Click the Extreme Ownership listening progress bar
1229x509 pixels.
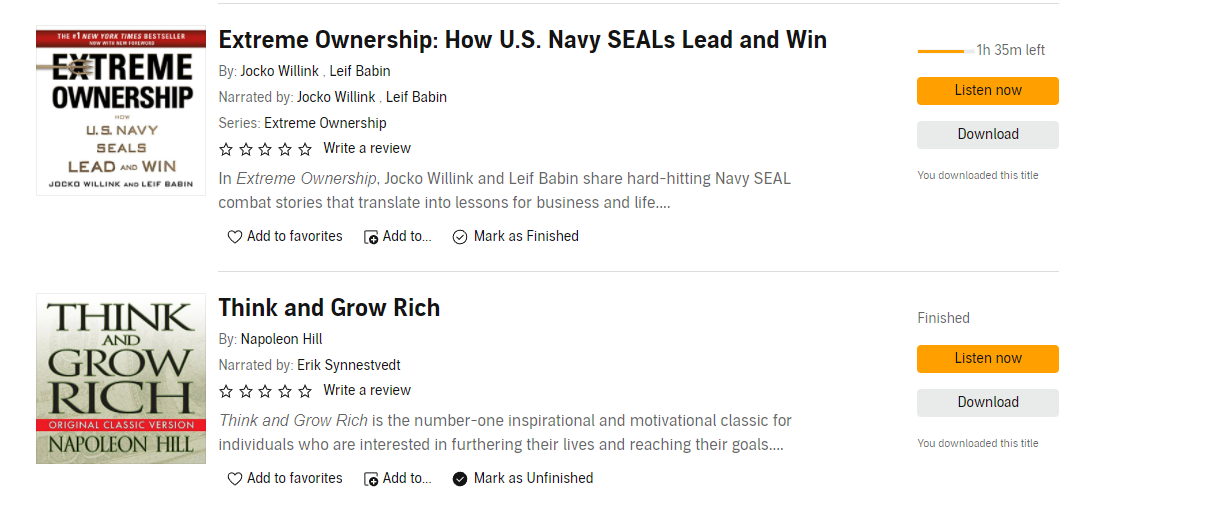[945, 51]
